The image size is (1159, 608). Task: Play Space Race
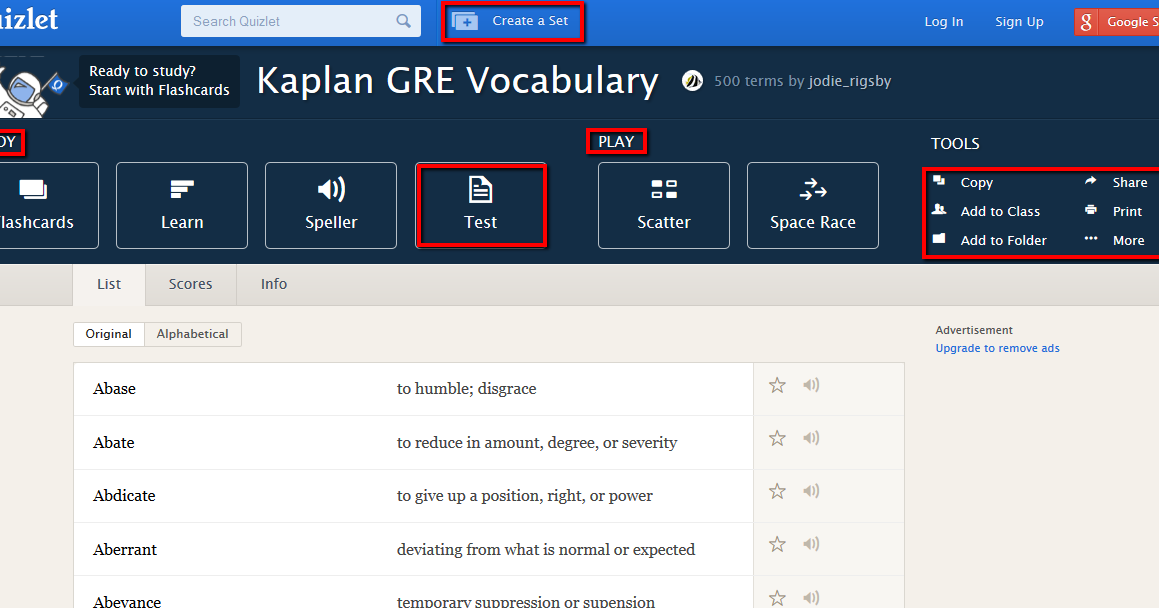(x=812, y=205)
